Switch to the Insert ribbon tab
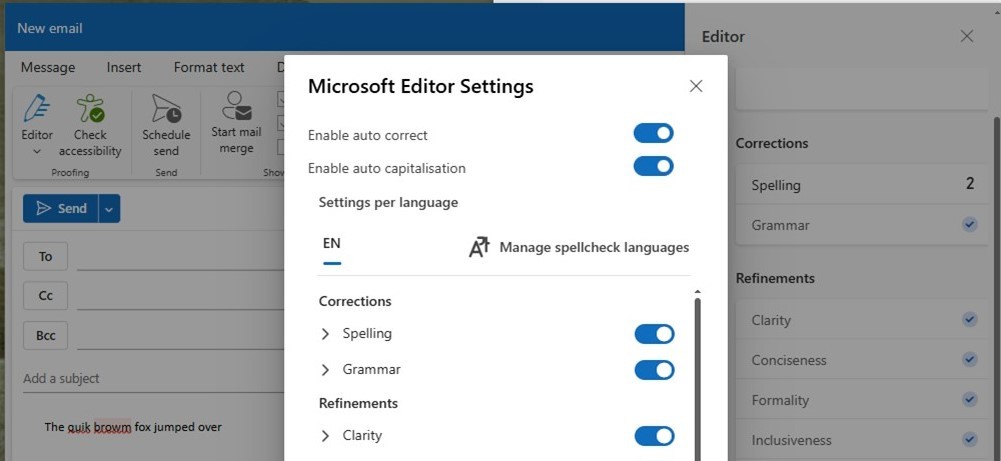 point(124,67)
